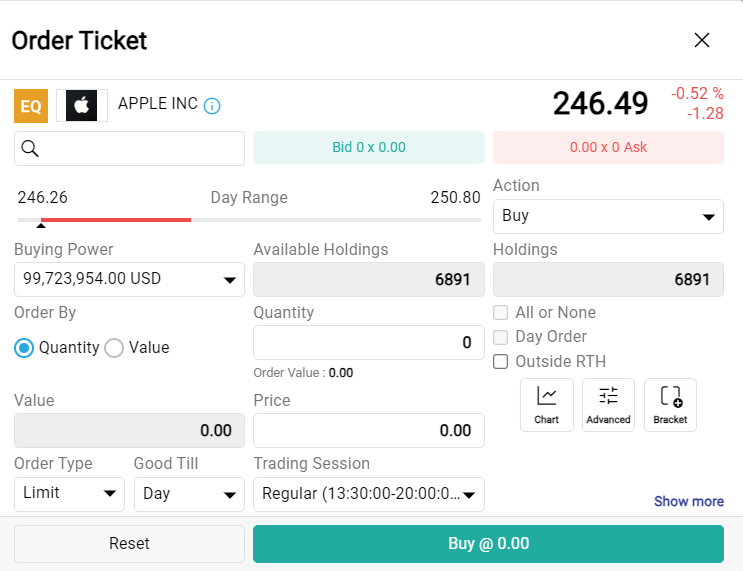Open the Action dropdown showing Buy
This screenshot has width=743, height=571.
(608, 216)
